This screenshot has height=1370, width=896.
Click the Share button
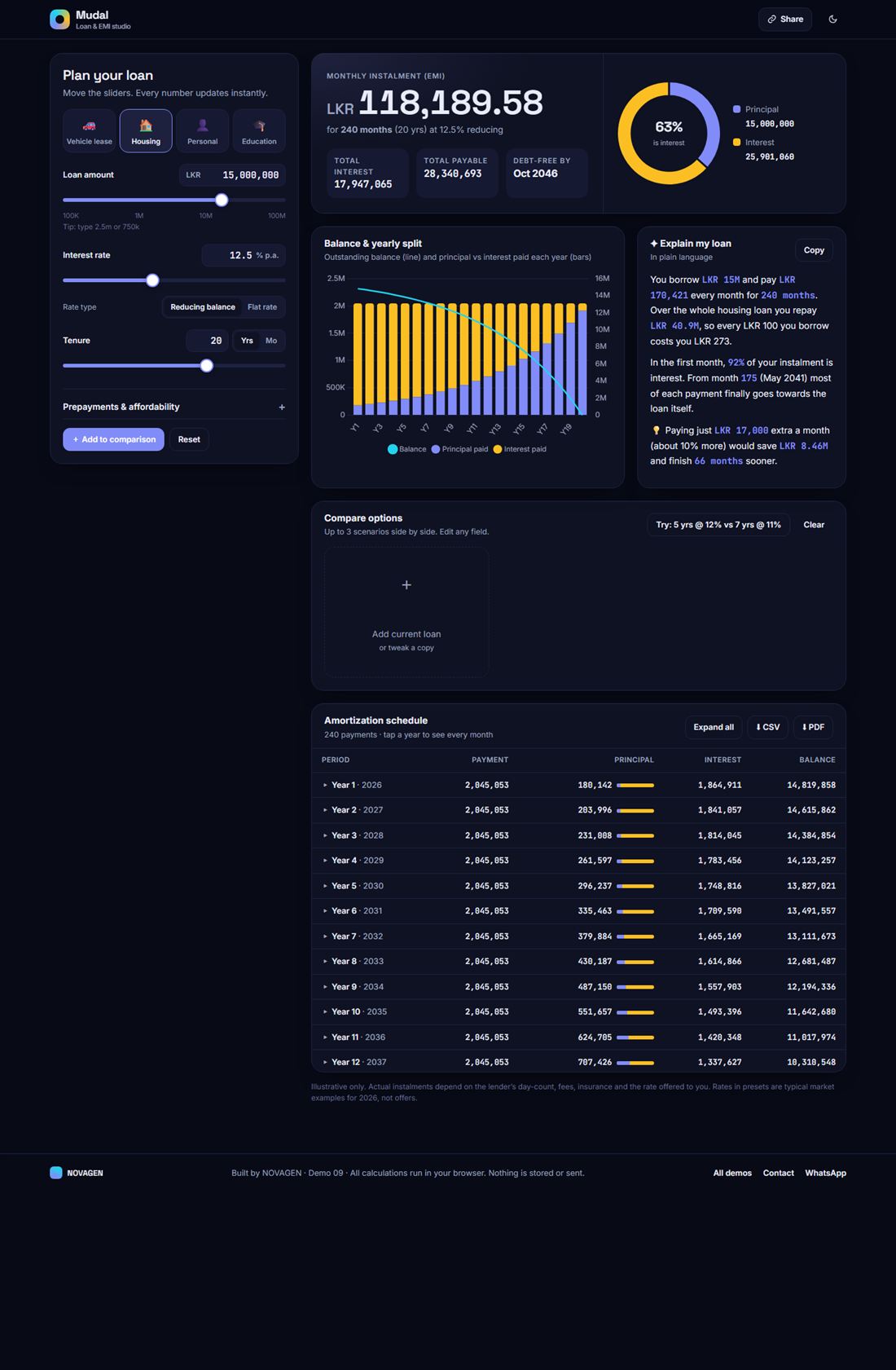pyautogui.click(x=785, y=20)
